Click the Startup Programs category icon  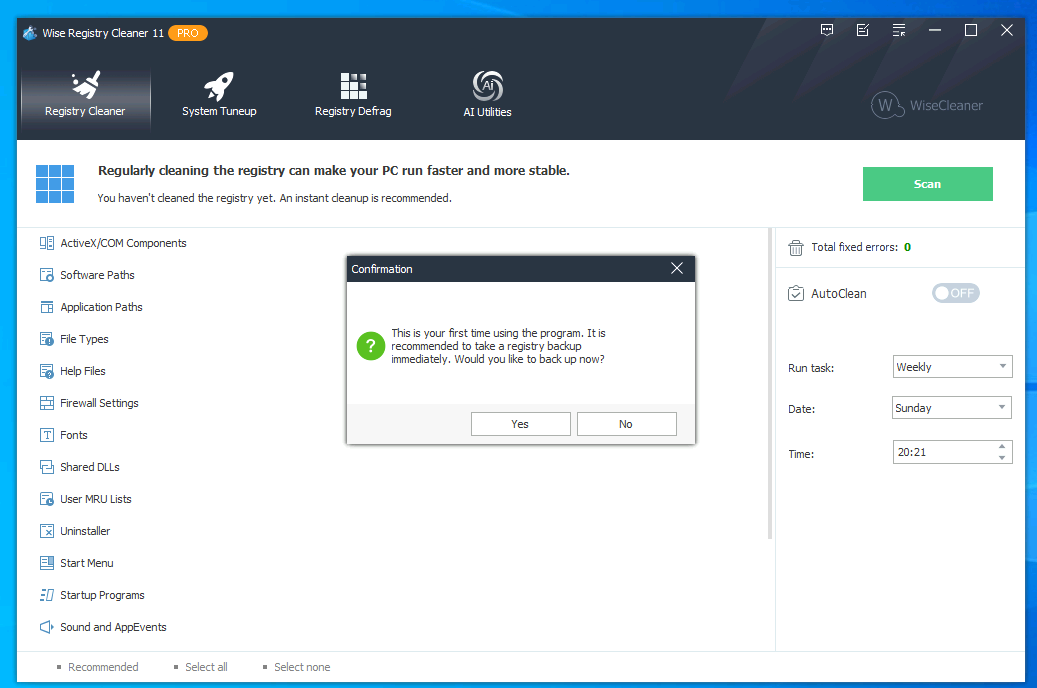point(46,595)
